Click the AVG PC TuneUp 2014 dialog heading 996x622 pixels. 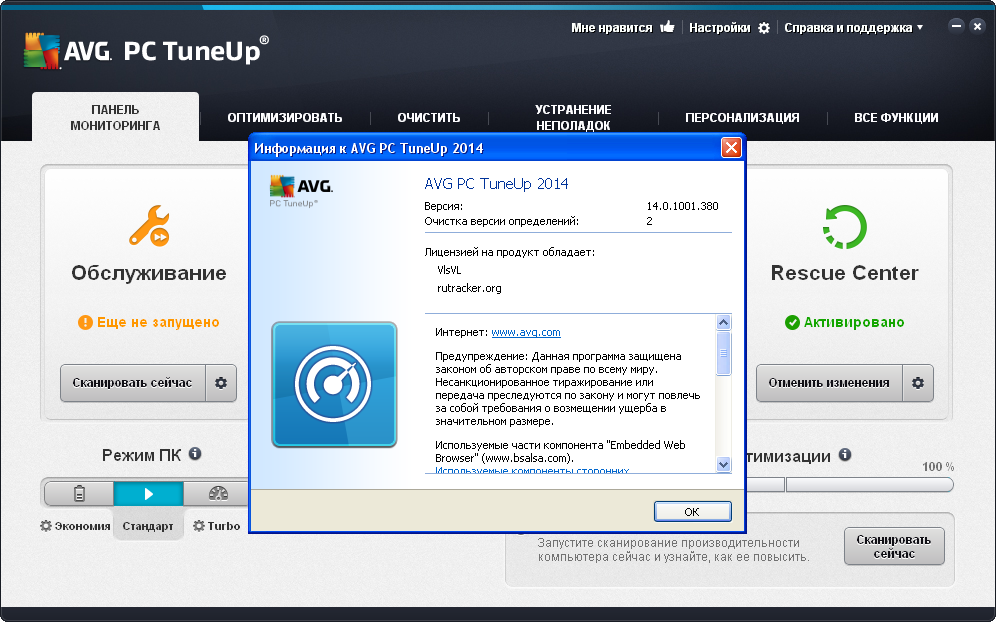point(496,184)
